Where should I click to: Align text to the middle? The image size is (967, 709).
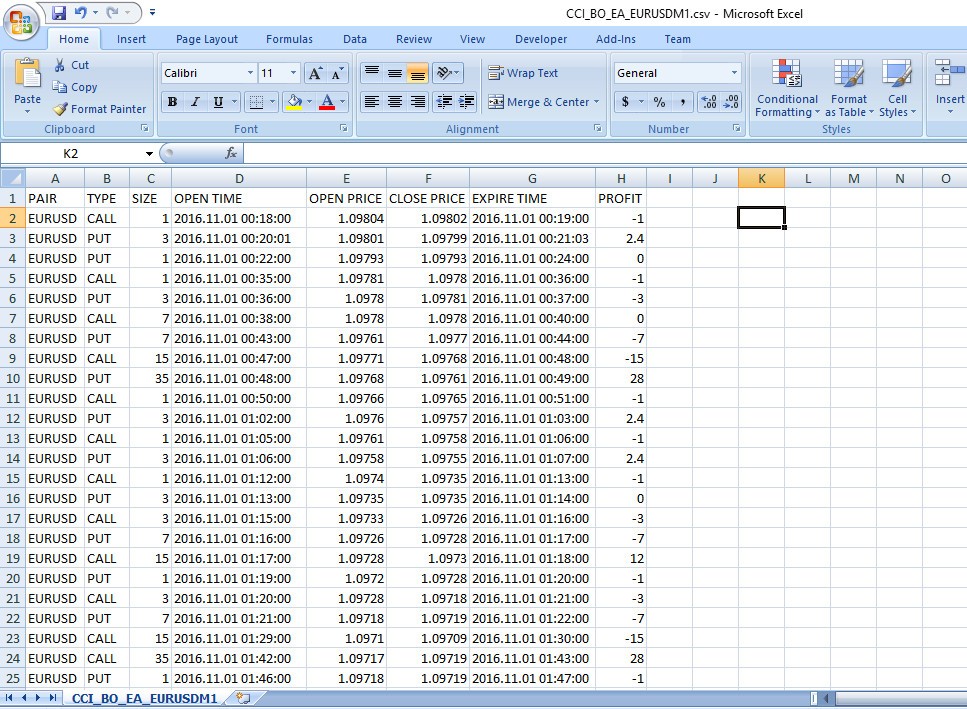(x=395, y=73)
